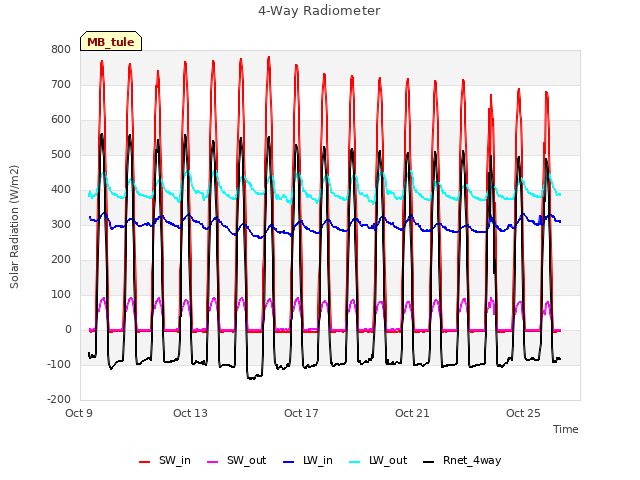Click the 100 y-axis tick label

pyautogui.click(x=61, y=295)
